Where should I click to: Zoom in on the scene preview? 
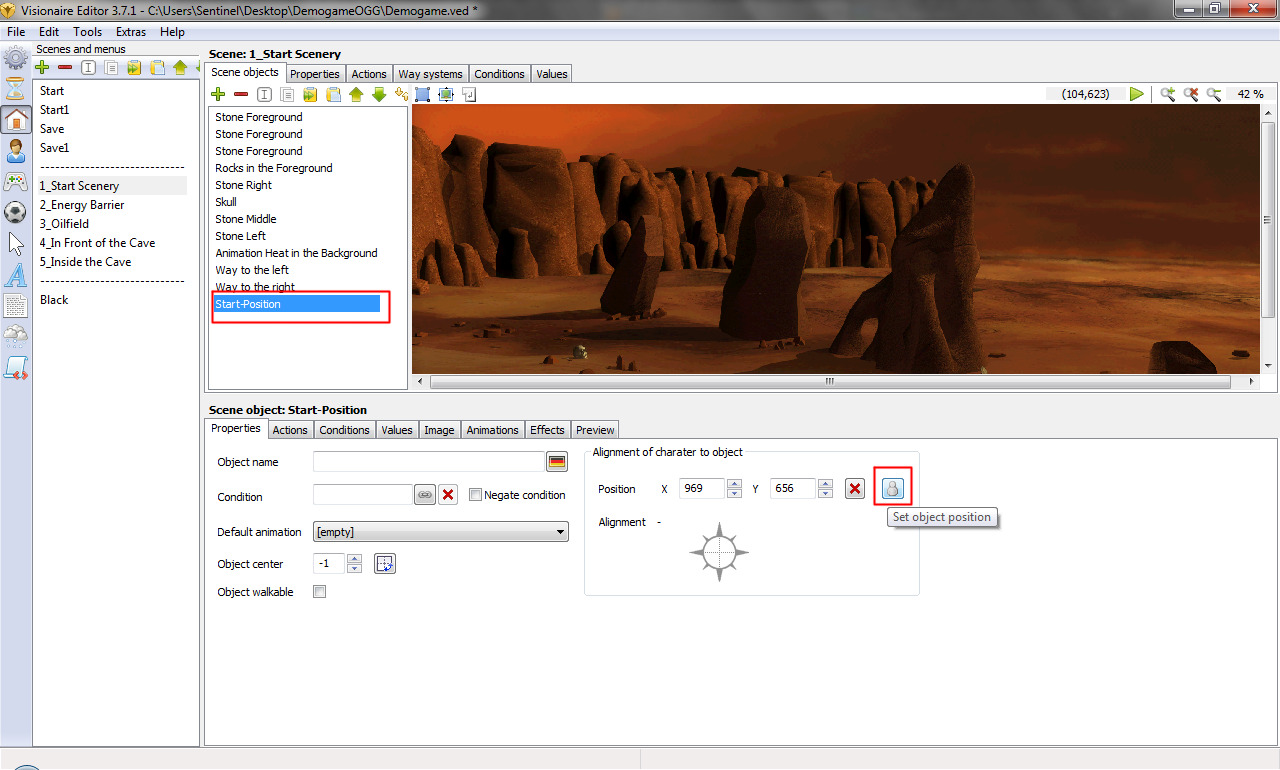1168,94
